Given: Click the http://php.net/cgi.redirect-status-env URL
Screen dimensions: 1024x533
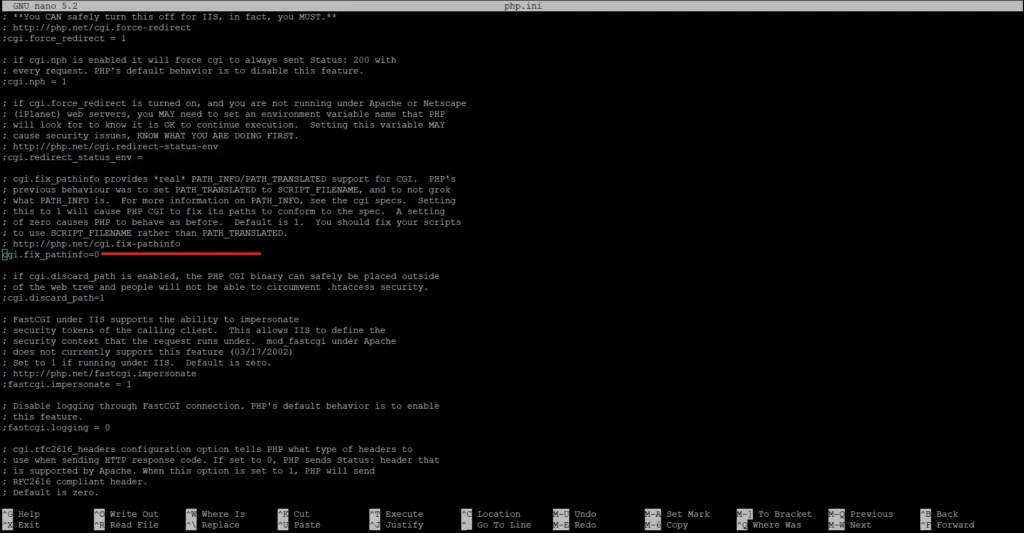Looking at the screenshot, I should point(116,147).
